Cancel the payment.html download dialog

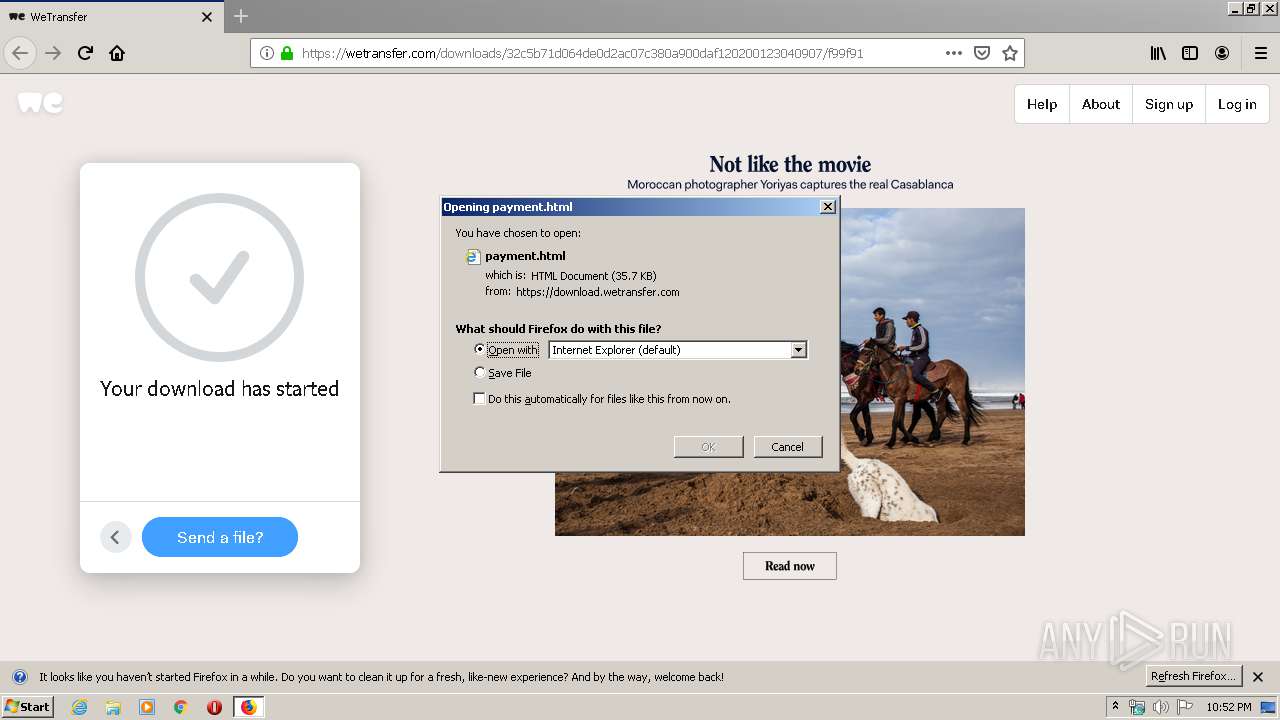pos(787,447)
